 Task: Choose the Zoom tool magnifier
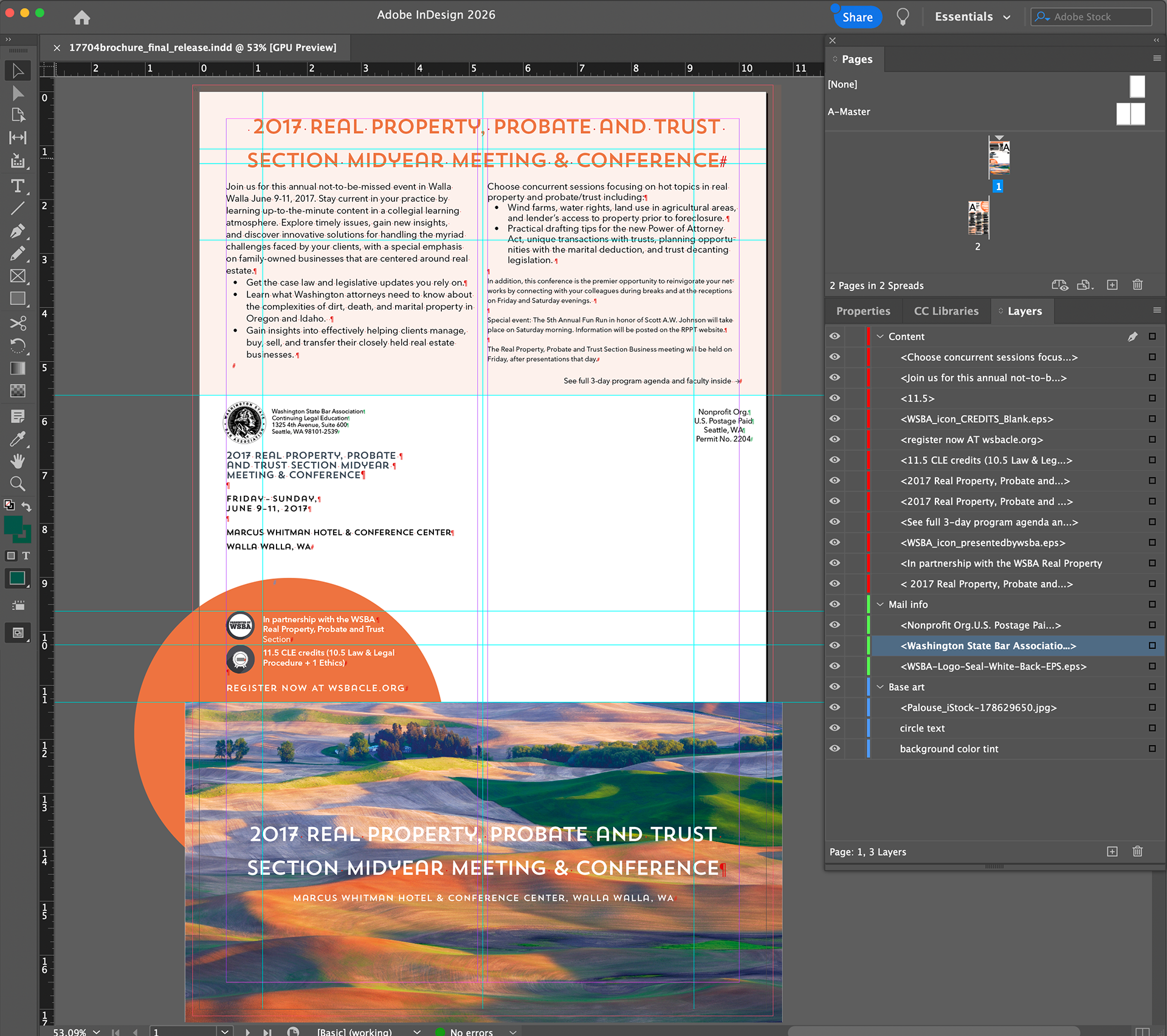tap(18, 484)
